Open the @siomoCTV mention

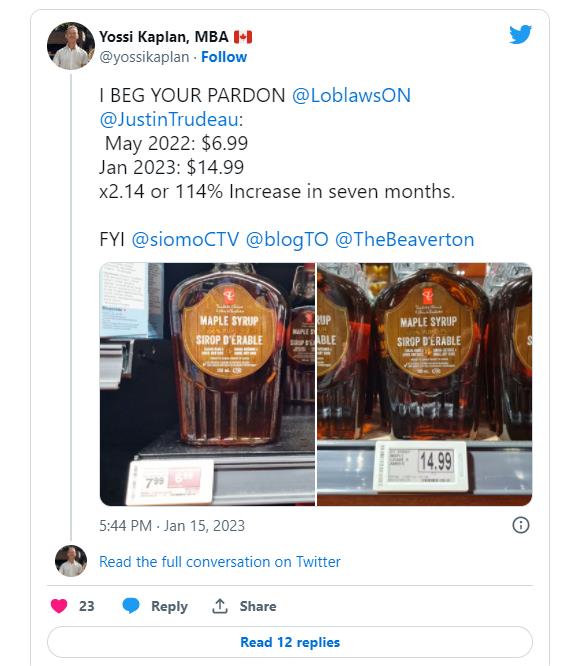185,240
